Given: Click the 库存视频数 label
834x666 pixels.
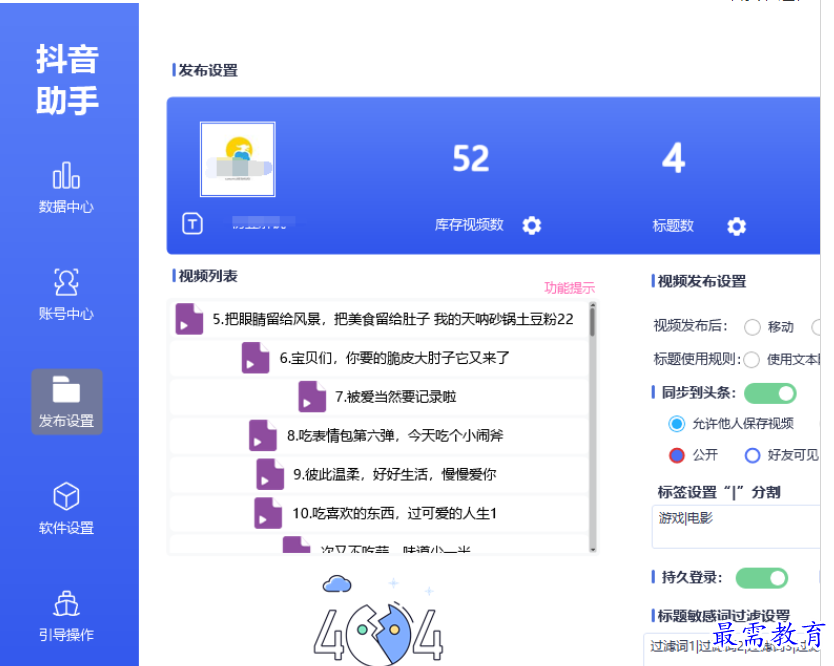Looking at the screenshot, I should click(x=469, y=225).
